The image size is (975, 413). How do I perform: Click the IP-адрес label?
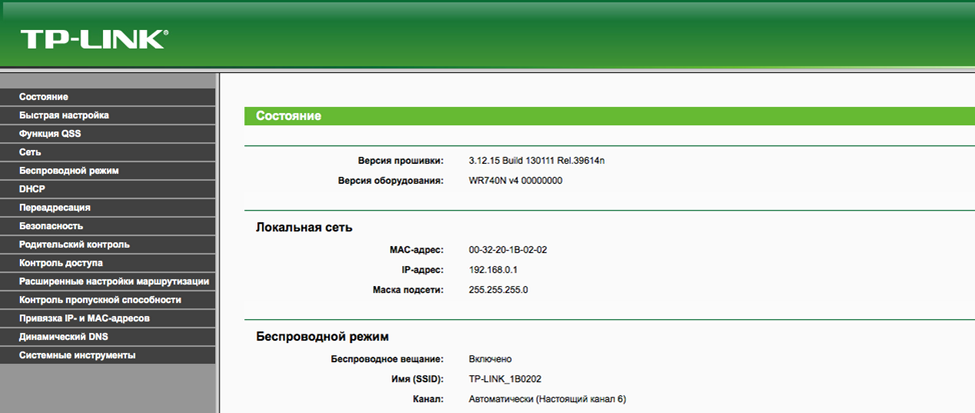click(423, 270)
